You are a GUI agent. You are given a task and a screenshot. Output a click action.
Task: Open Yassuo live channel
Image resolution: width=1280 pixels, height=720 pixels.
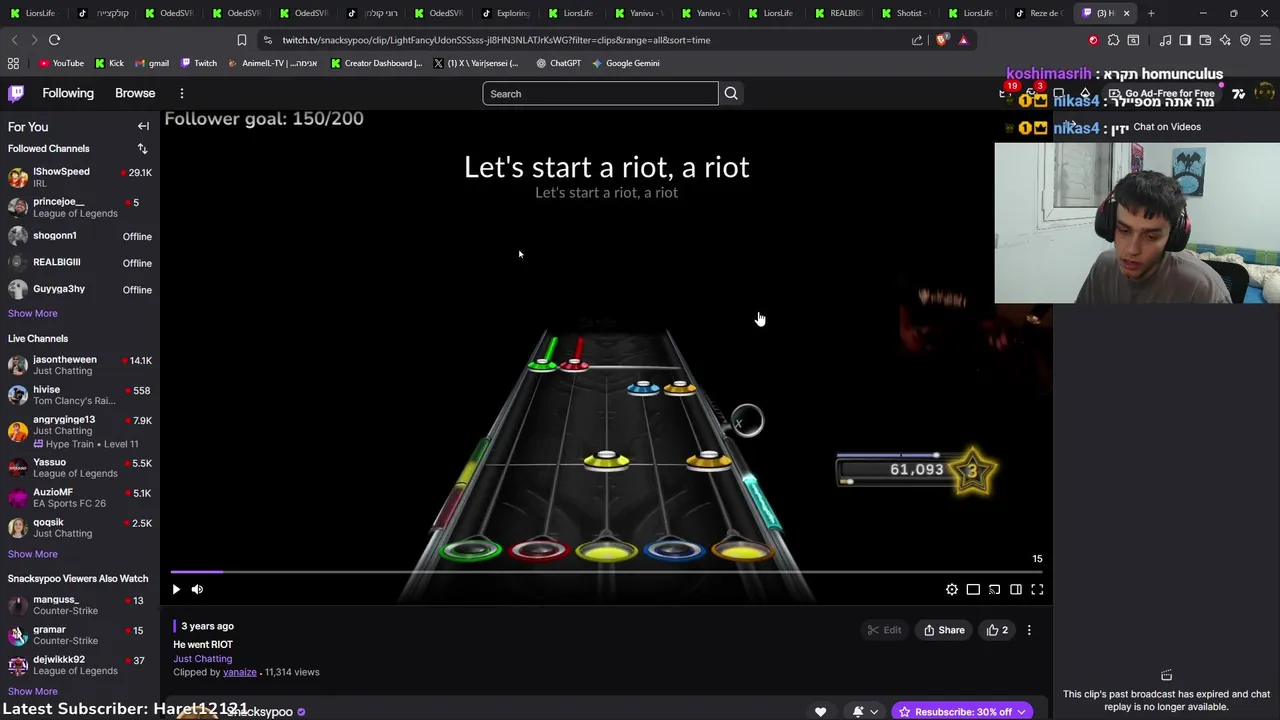[x=80, y=468]
